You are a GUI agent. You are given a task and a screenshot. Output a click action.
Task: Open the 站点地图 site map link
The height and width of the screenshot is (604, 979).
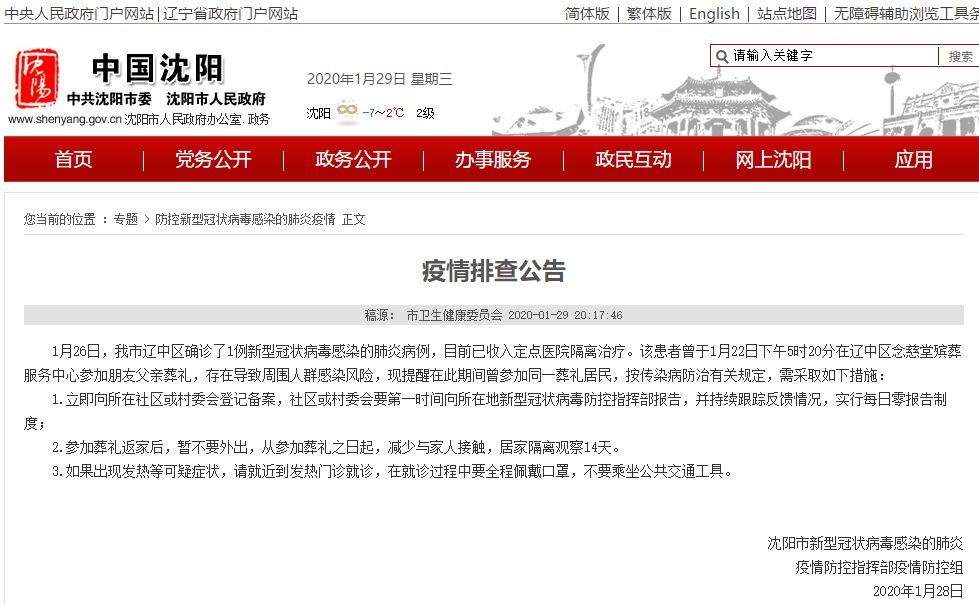pyautogui.click(x=787, y=14)
